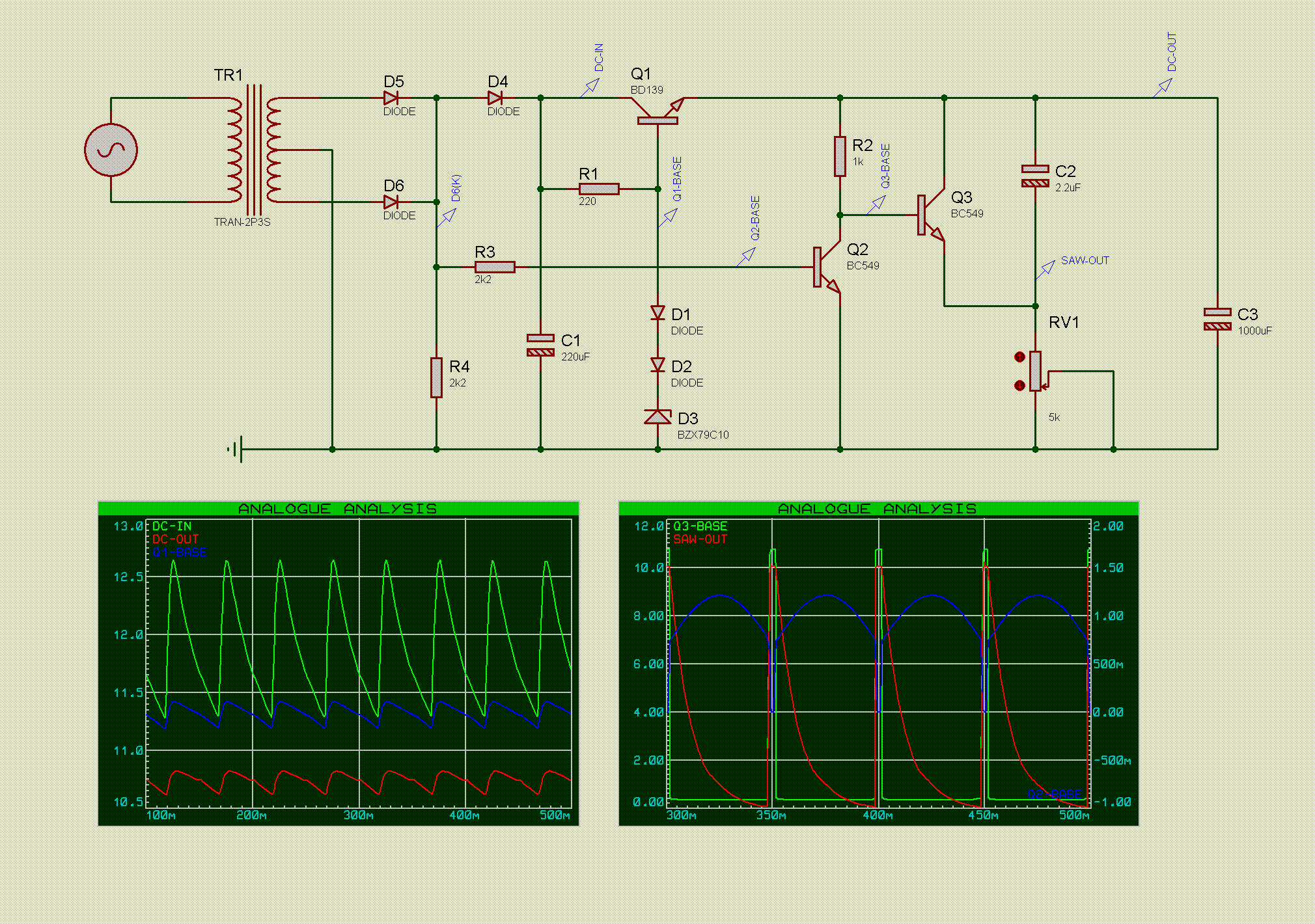Select resistor R2 1k body

840,156
